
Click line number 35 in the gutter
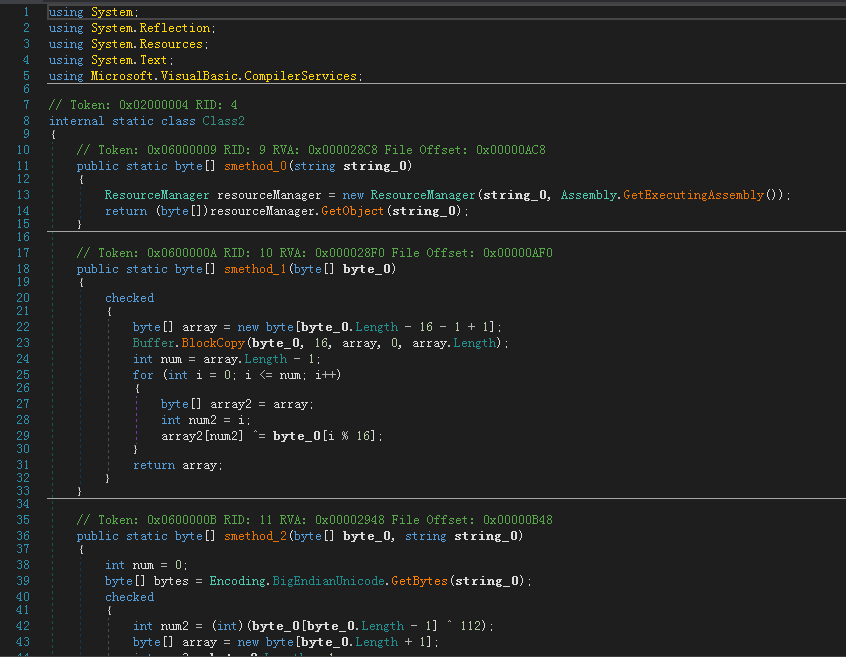tap(23, 520)
